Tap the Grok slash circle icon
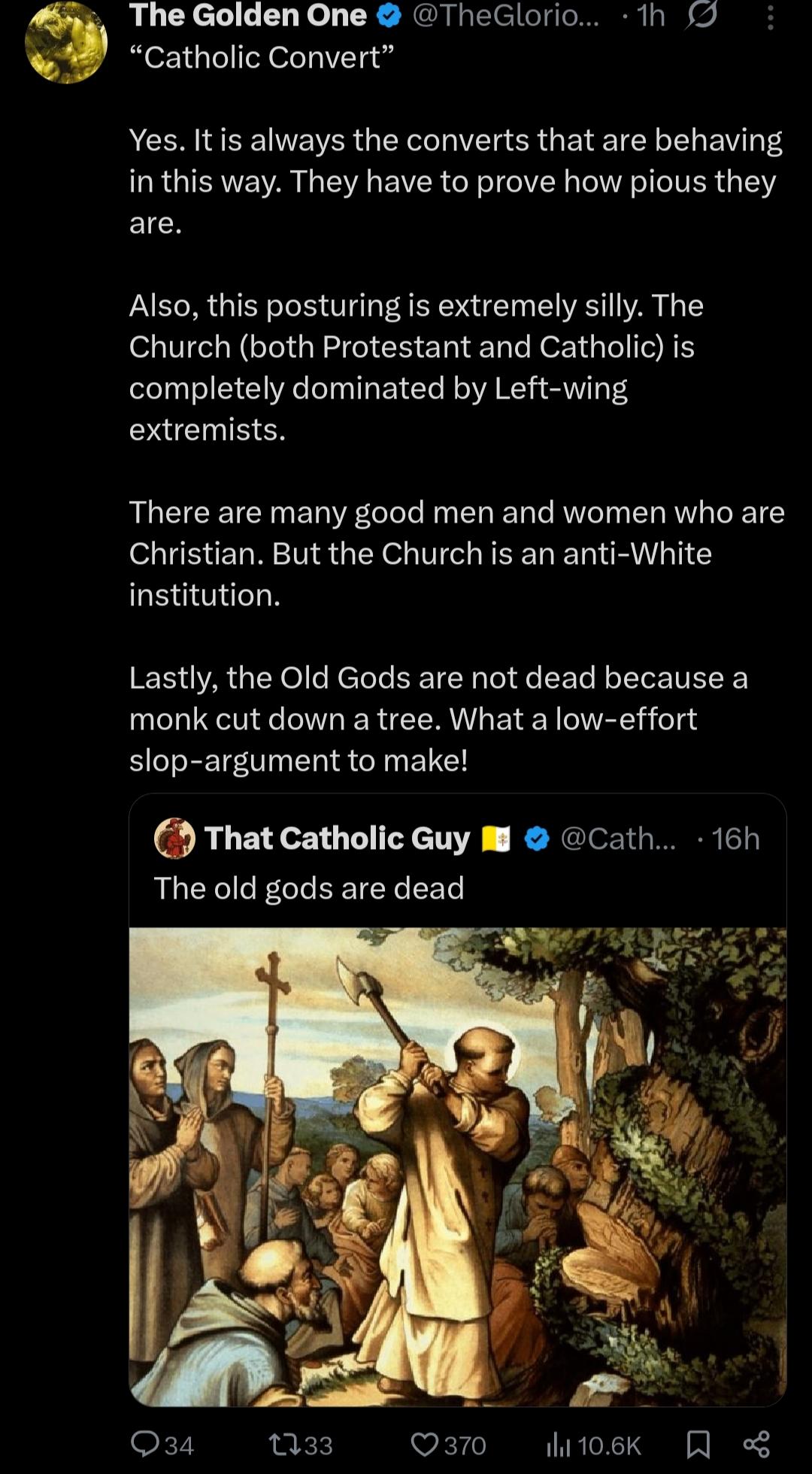The height and width of the screenshot is (1474, 812). [x=701, y=17]
